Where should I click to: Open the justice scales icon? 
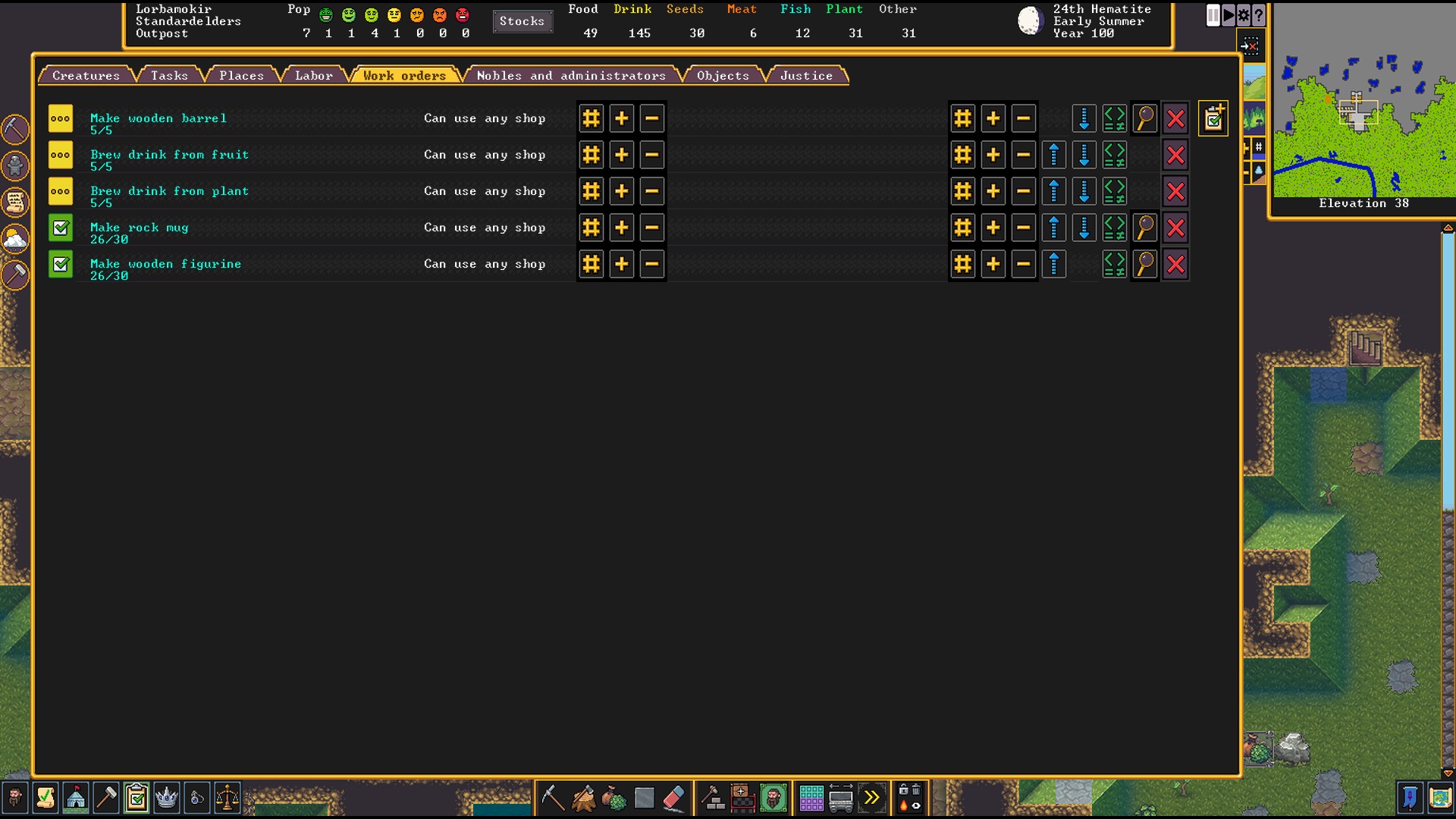(x=227, y=798)
